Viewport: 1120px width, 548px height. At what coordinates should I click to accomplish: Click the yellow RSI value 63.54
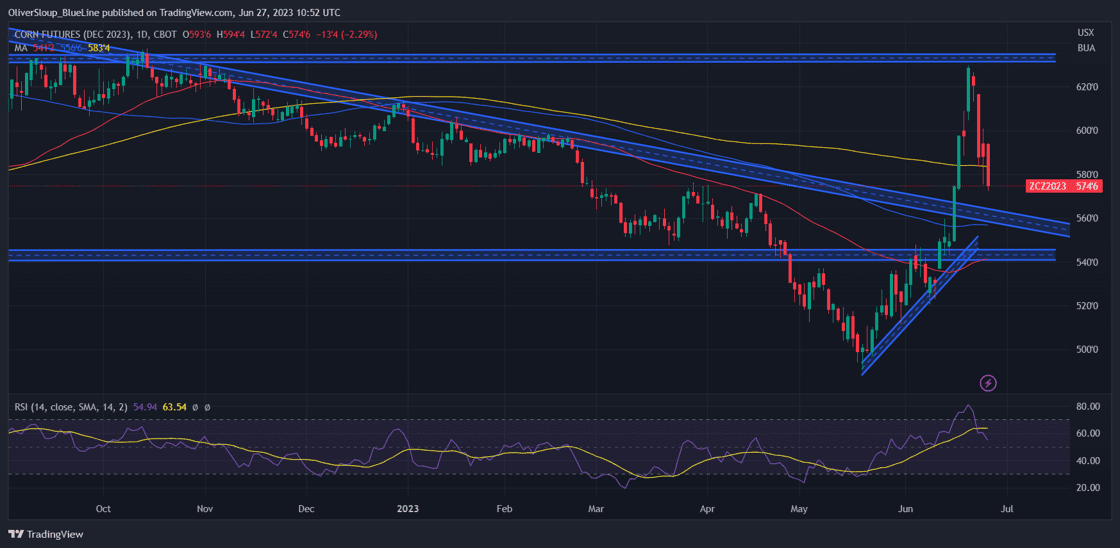(175, 407)
